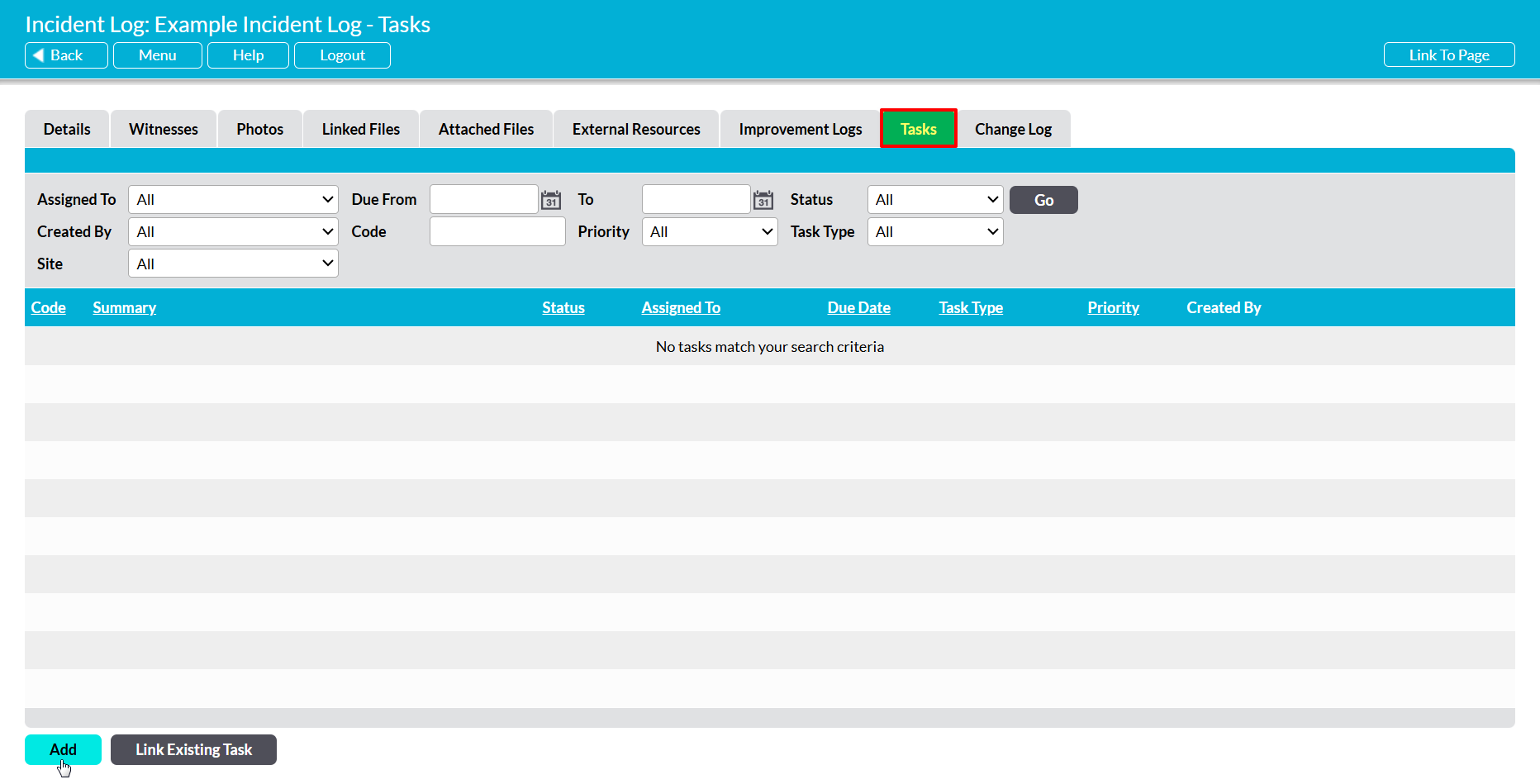1540x784 pixels.
Task: Open the Photos tab
Action: [x=260, y=129]
